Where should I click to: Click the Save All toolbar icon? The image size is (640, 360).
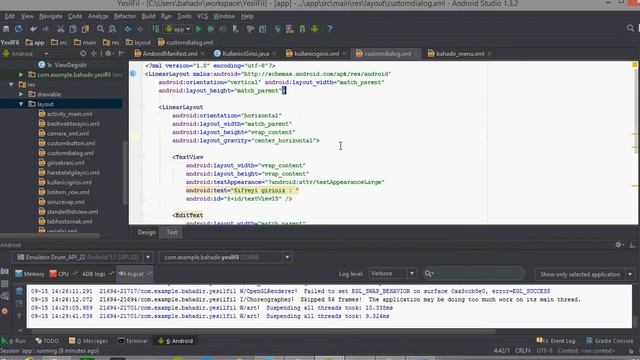(6, 29)
